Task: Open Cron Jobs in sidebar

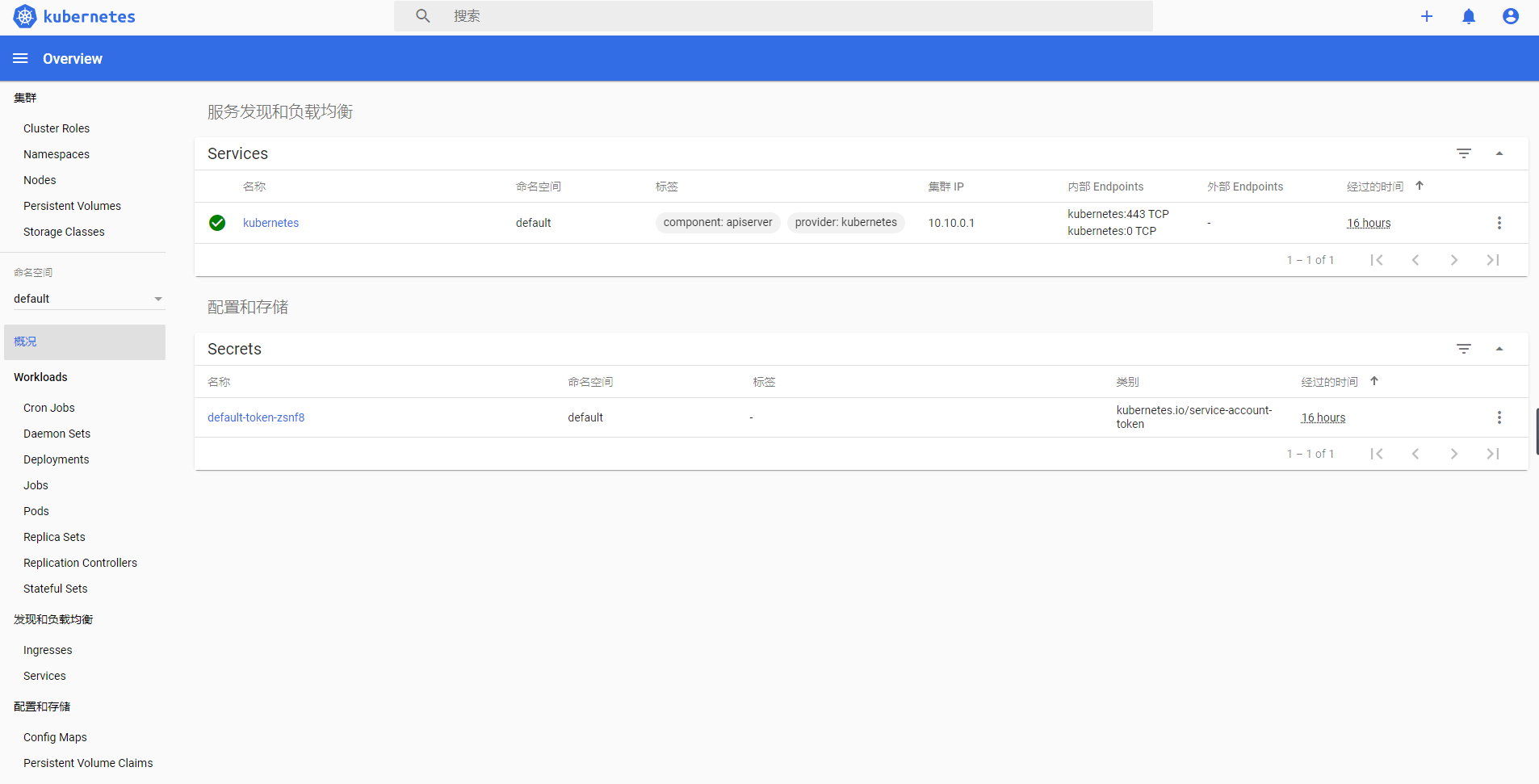Action: point(49,408)
